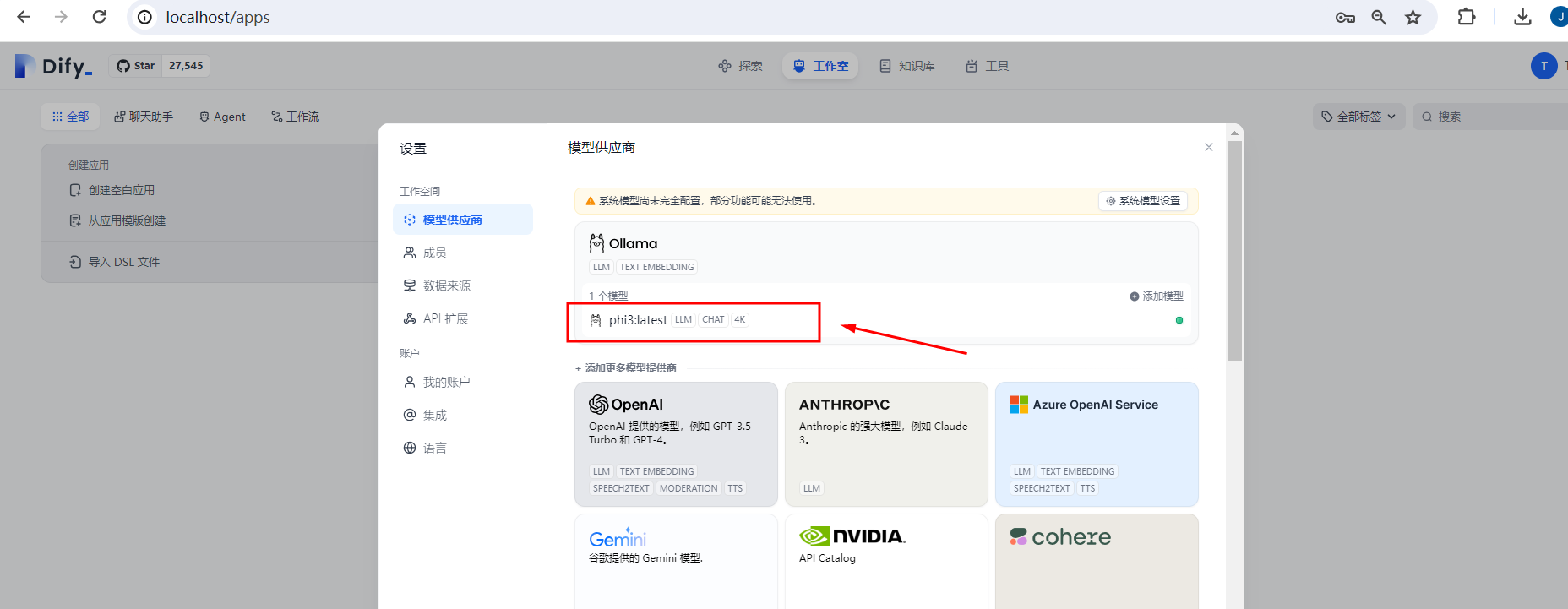This screenshot has height=609, width=1568.
Task: Filter apps by 工作流
Action: (x=295, y=117)
